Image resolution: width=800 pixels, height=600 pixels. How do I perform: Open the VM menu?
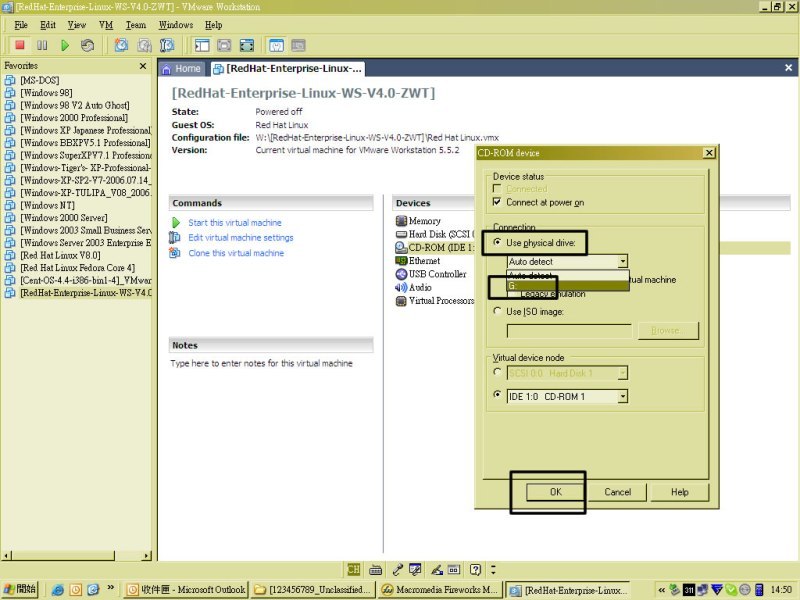click(106, 25)
